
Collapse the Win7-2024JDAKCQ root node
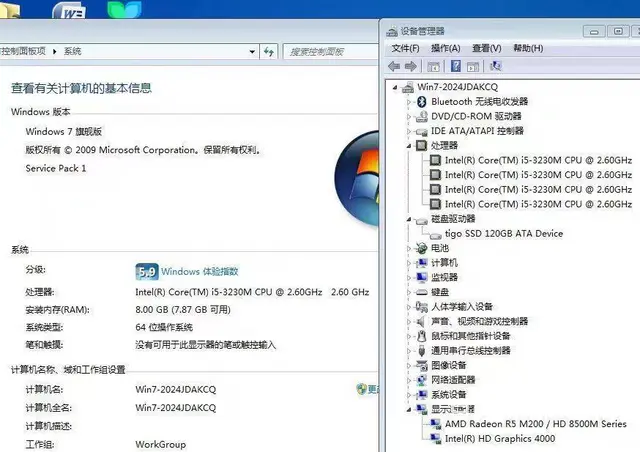395,87
